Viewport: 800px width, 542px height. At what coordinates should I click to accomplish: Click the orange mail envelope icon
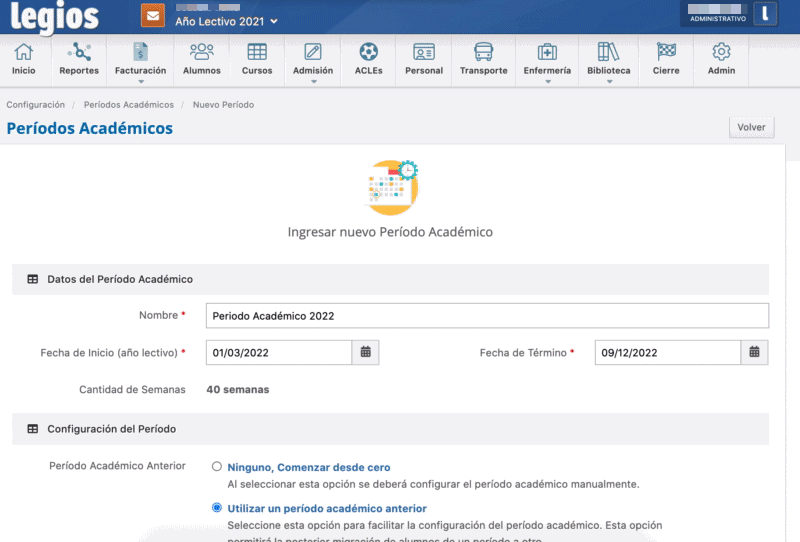coord(153,17)
